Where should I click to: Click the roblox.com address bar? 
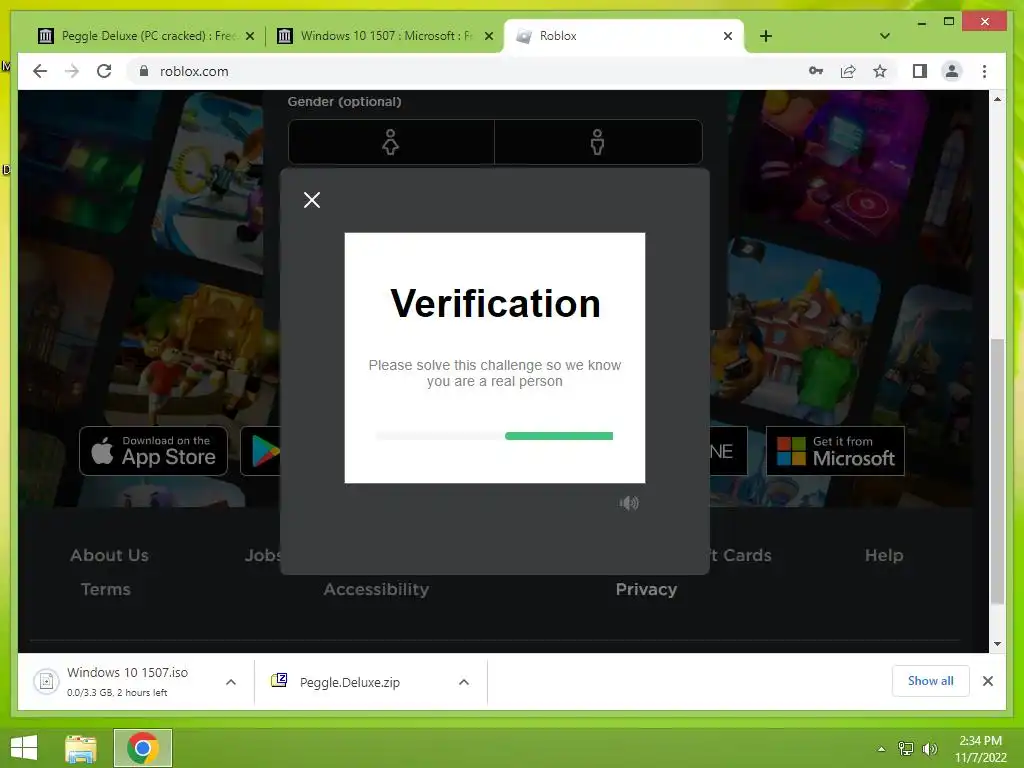click(470, 71)
